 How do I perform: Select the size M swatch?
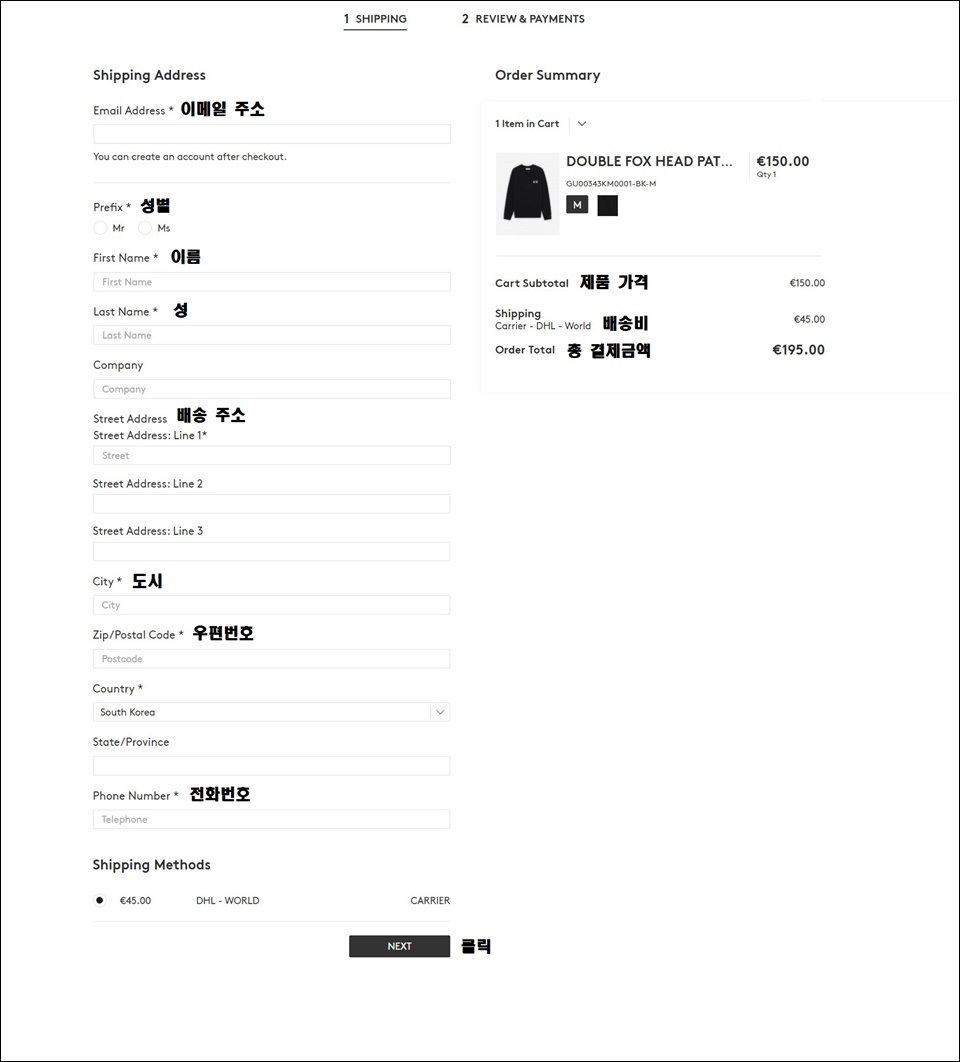[x=577, y=205]
